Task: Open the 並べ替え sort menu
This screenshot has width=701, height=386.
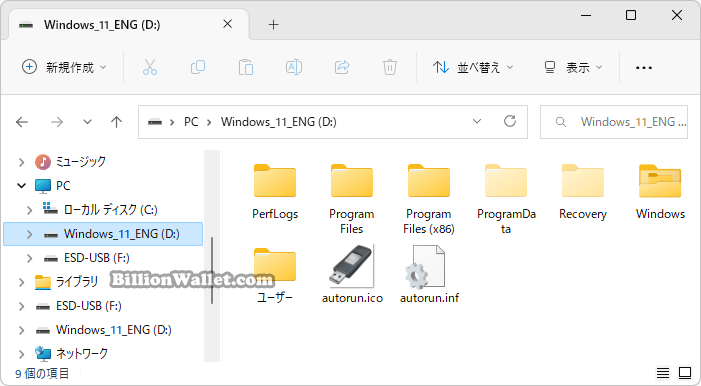Action: (x=473, y=67)
